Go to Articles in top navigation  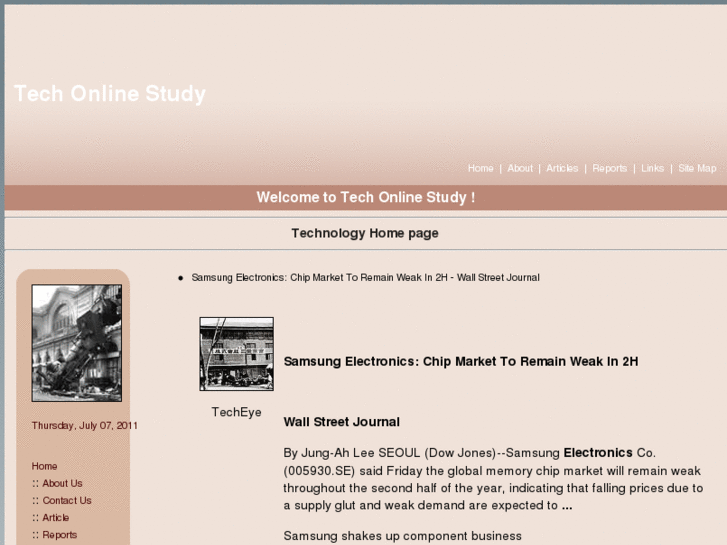click(x=562, y=168)
